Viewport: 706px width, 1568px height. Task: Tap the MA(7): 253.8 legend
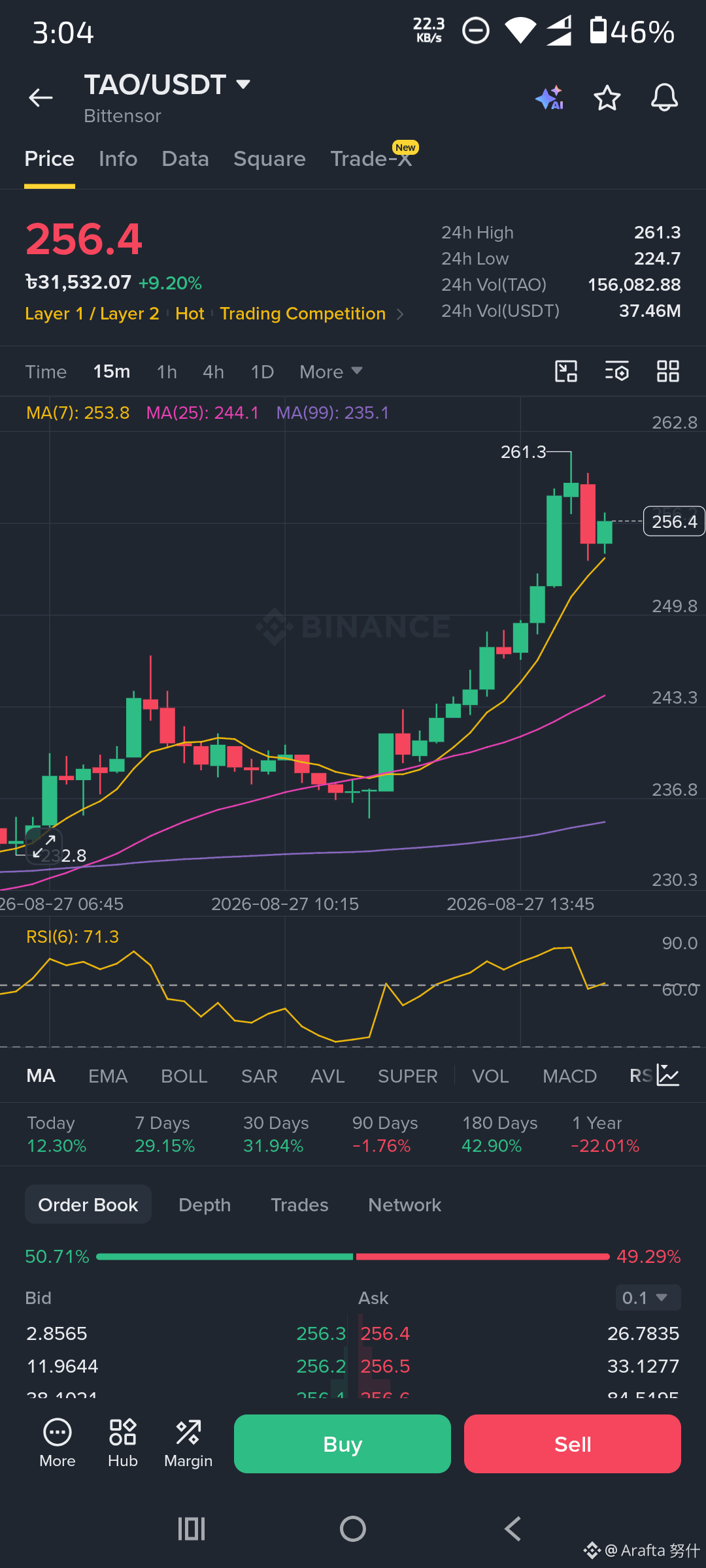pos(78,413)
